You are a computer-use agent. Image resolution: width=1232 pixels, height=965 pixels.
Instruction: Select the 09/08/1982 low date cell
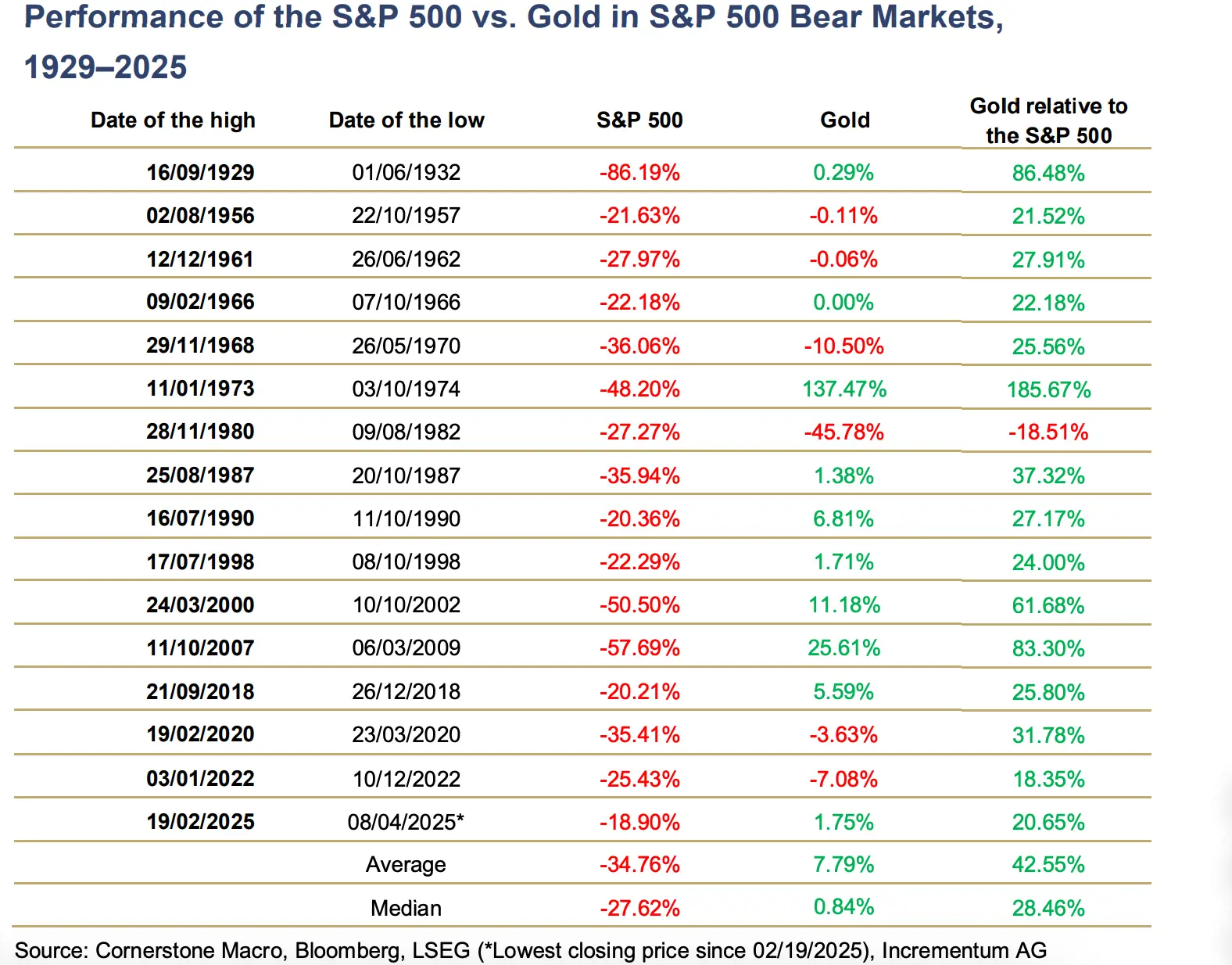pos(406,432)
